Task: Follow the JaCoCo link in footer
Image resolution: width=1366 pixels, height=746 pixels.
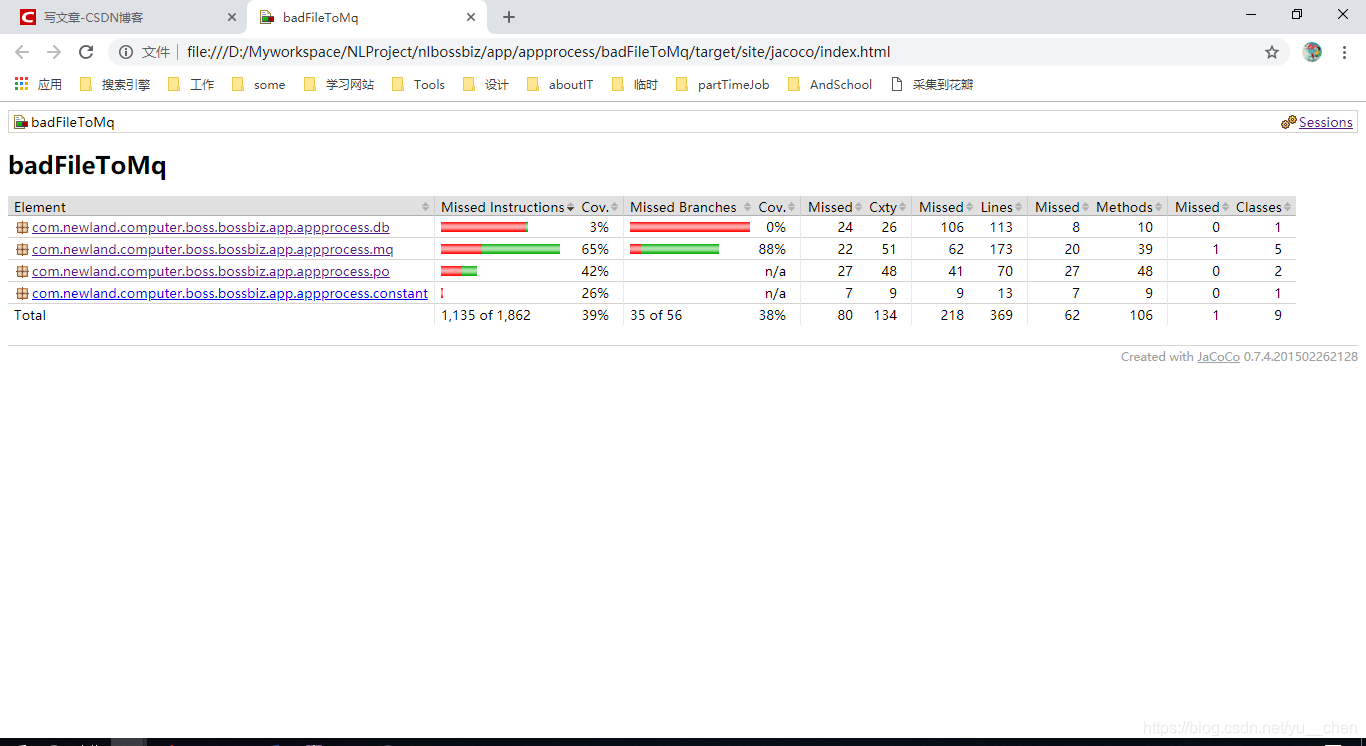Action: click(x=1218, y=357)
